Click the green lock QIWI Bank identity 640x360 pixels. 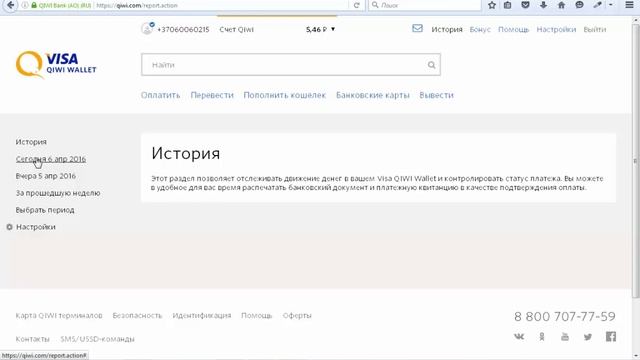click(61, 6)
